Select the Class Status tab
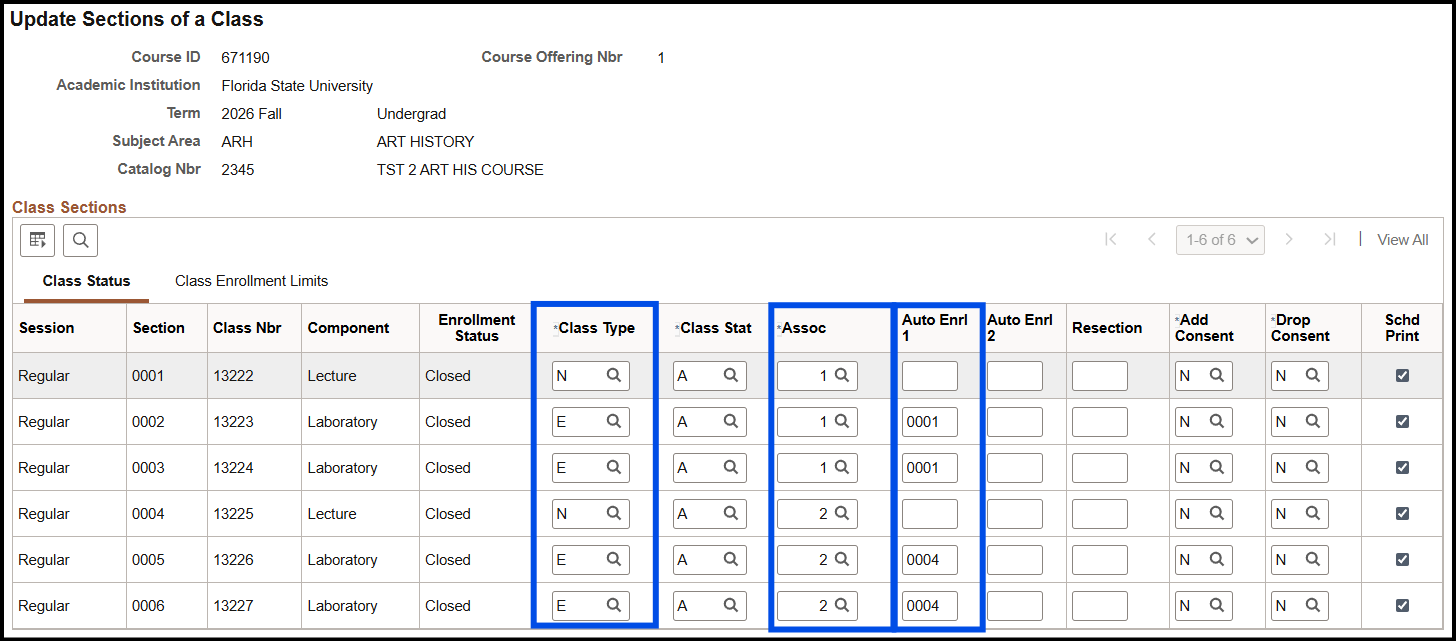 click(x=86, y=281)
